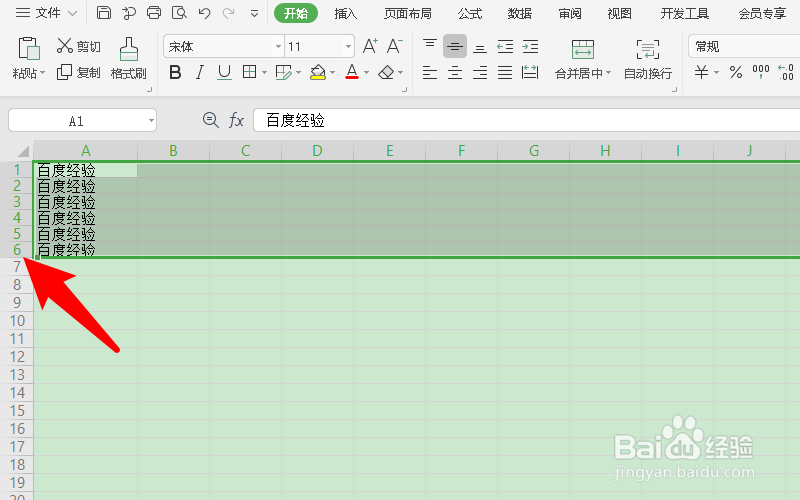
Task: Align text left
Action: coord(430,73)
